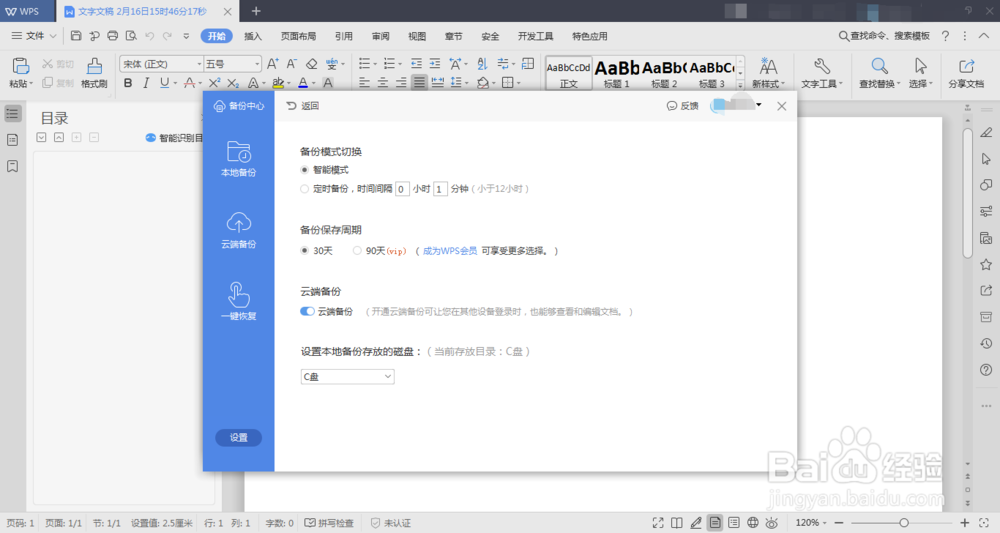Image resolution: width=1000 pixels, height=533 pixels.
Task: Open the 文字工具 text tools
Action: pos(821,72)
